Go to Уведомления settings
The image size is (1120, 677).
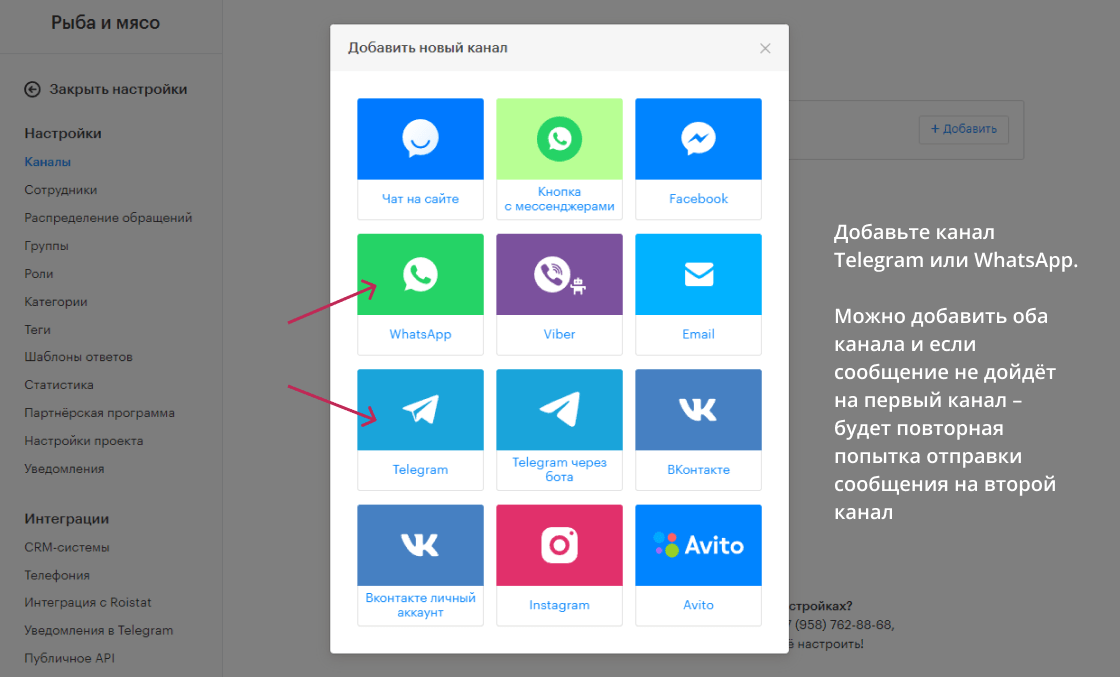pos(64,468)
